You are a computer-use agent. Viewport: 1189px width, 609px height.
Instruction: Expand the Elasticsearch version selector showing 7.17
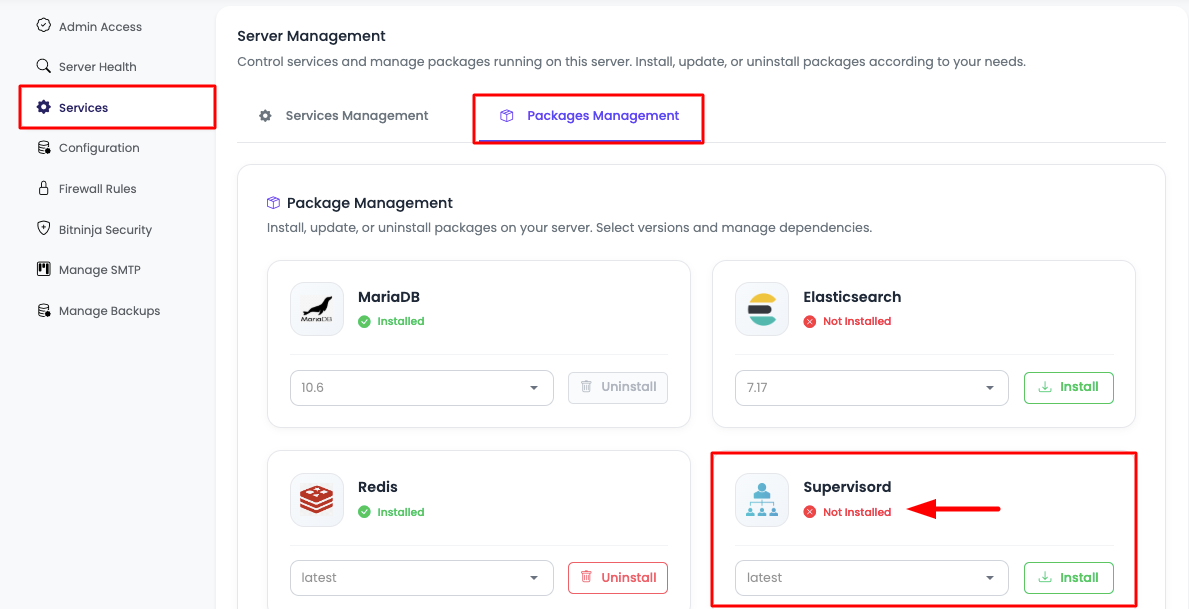coord(871,387)
